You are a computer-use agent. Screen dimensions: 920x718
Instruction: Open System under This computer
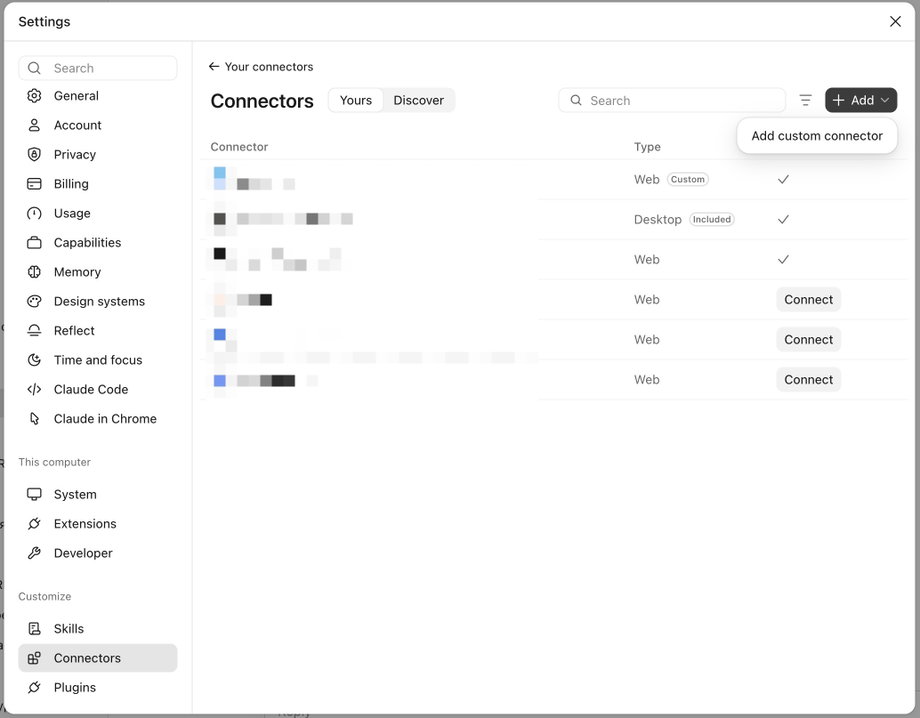pos(97,494)
